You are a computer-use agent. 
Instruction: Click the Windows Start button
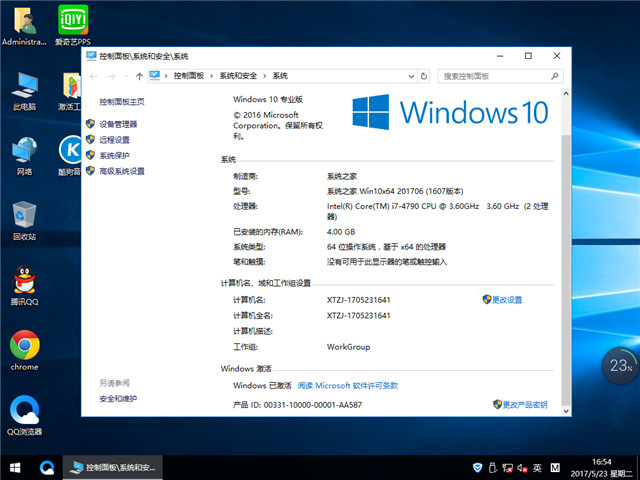click(x=15, y=467)
